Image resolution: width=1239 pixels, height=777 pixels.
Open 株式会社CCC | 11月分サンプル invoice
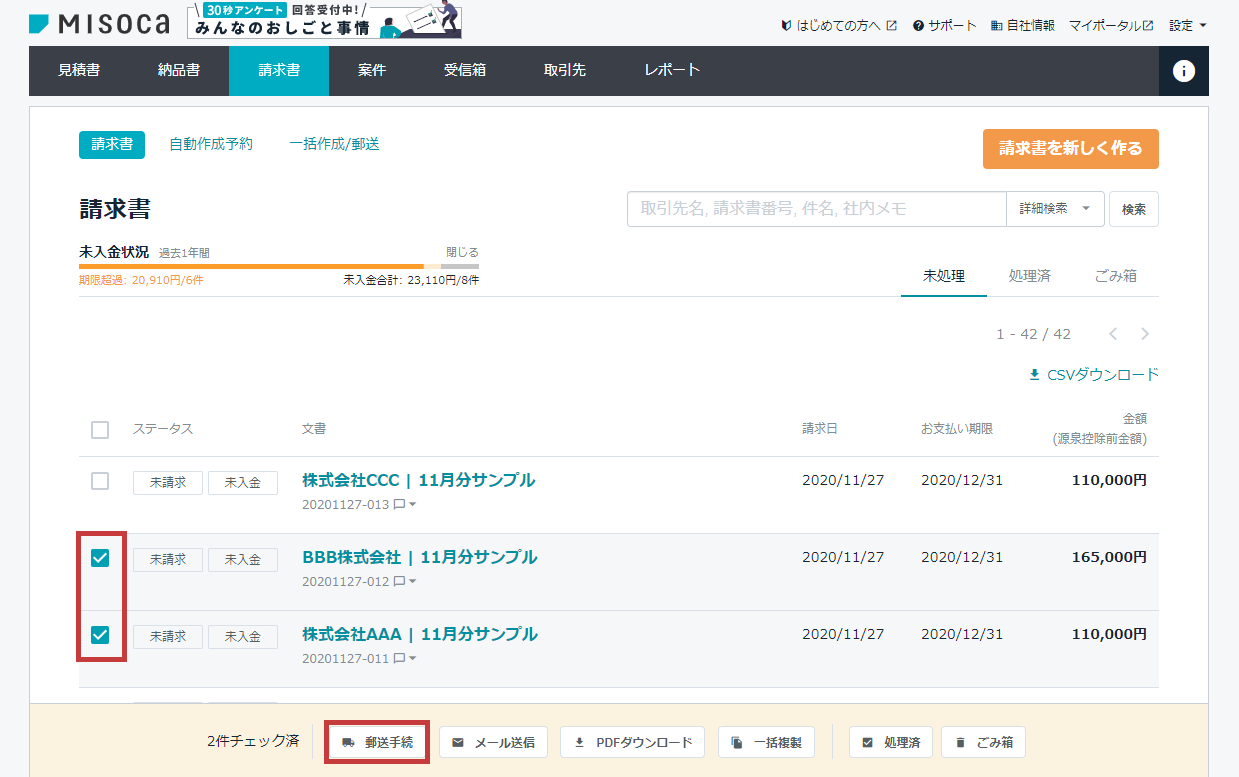coord(419,480)
